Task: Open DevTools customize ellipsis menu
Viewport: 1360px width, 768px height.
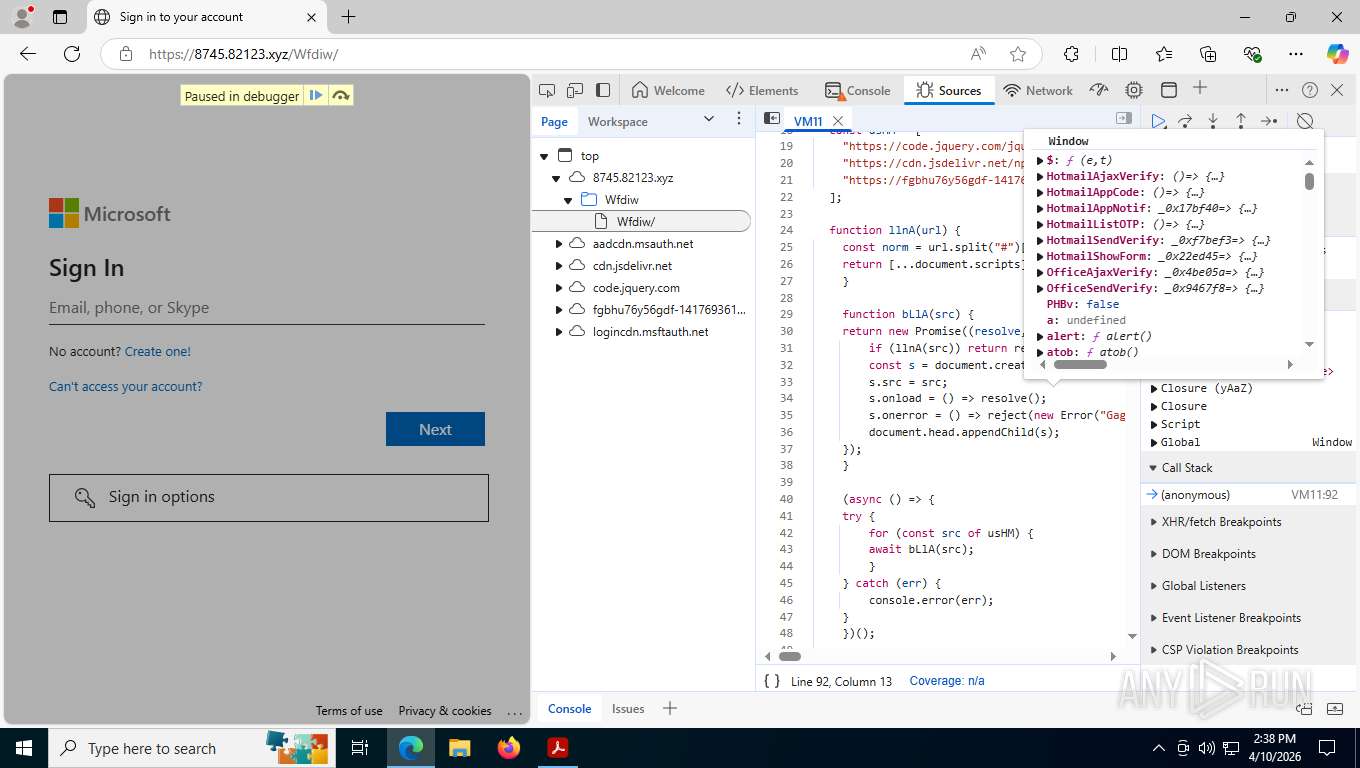Action: [x=1282, y=90]
